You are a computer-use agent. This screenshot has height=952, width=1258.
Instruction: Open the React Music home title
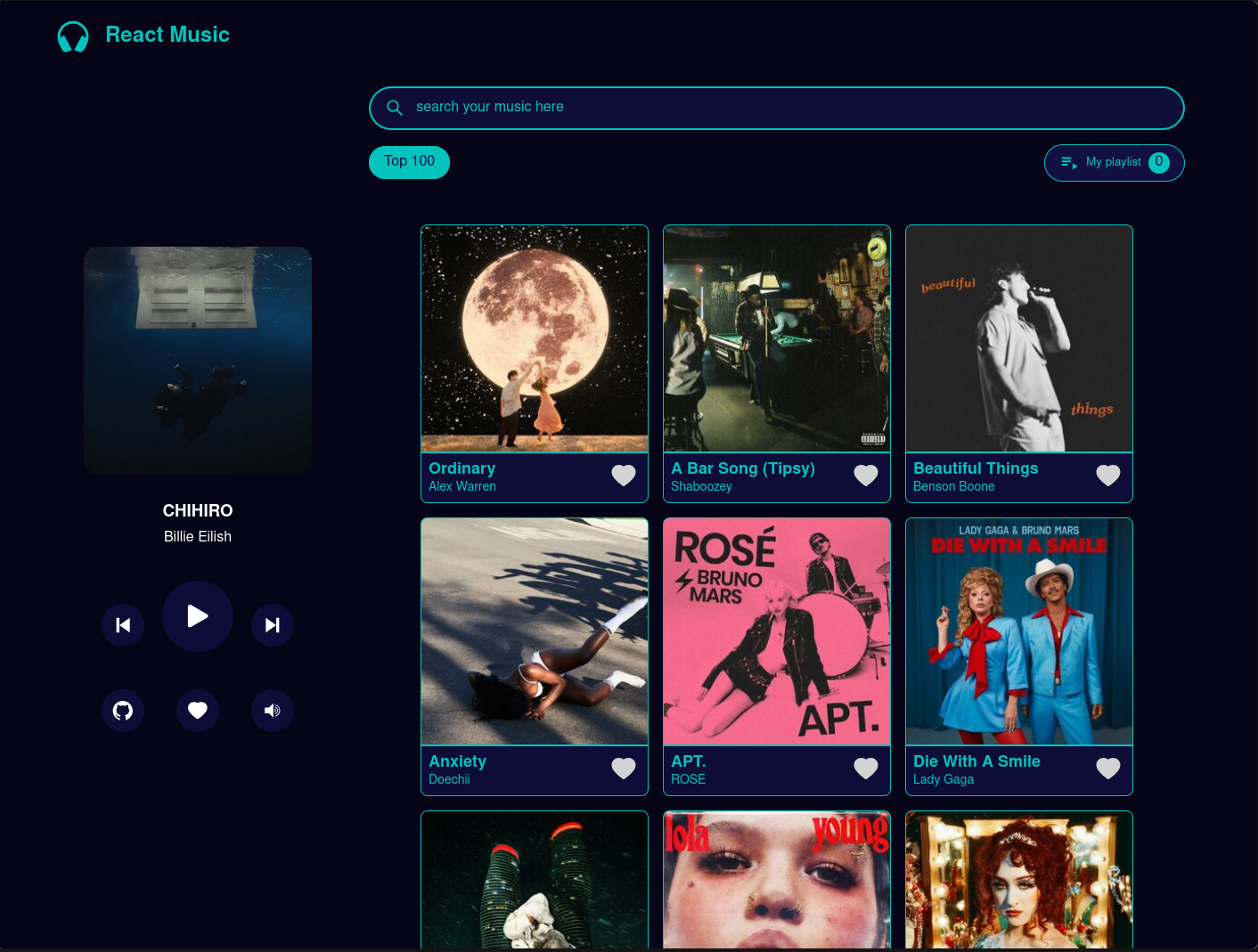(x=167, y=35)
